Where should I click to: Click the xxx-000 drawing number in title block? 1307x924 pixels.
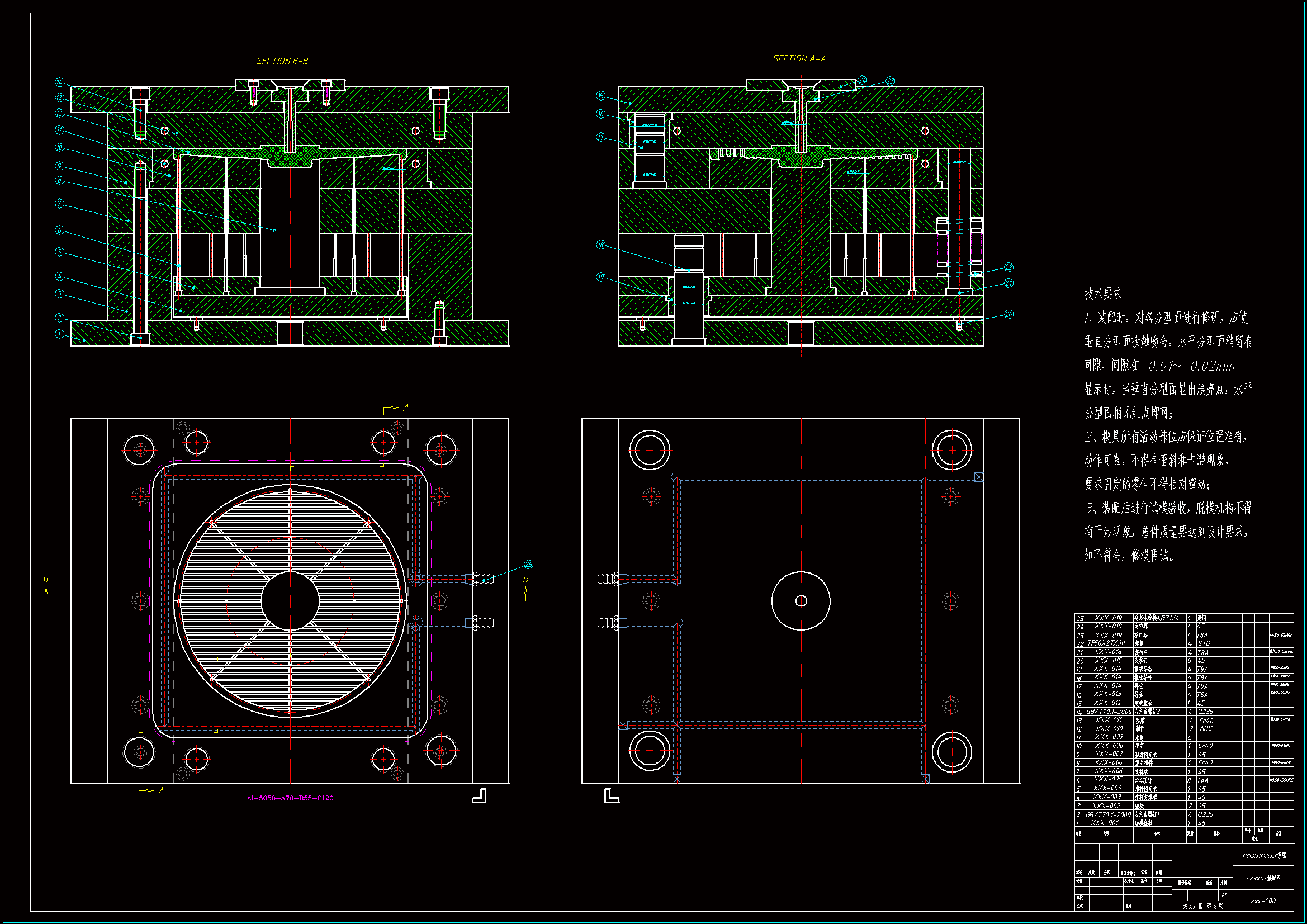coord(1263,901)
